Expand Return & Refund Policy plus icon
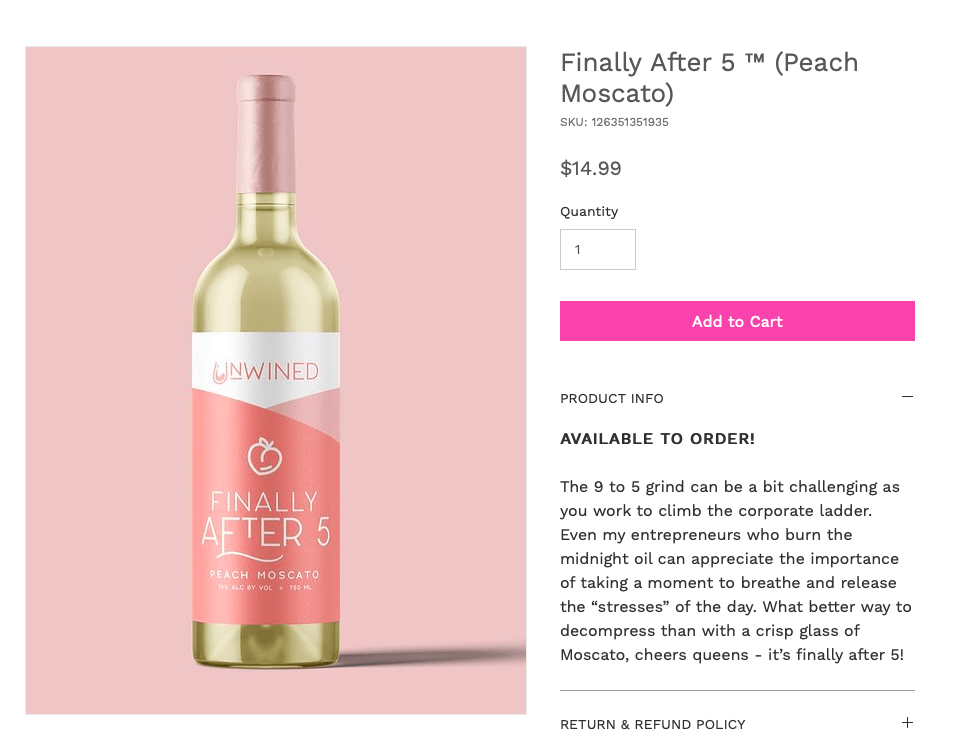Viewport: 979px width, 756px height. coord(907,723)
